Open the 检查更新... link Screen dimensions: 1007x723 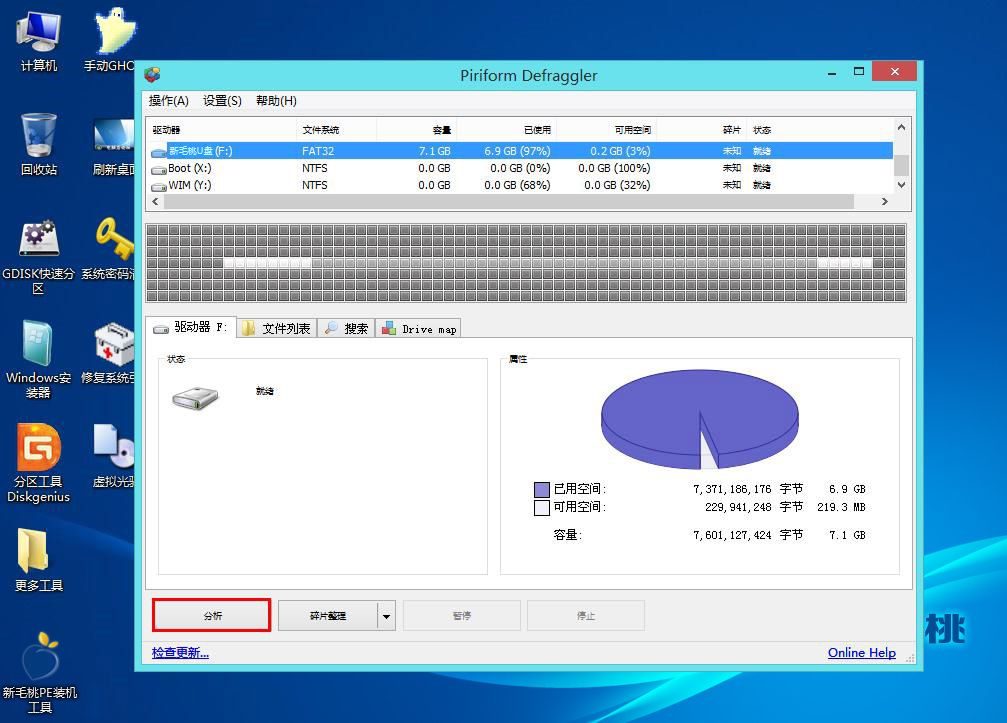[x=180, y=653]
